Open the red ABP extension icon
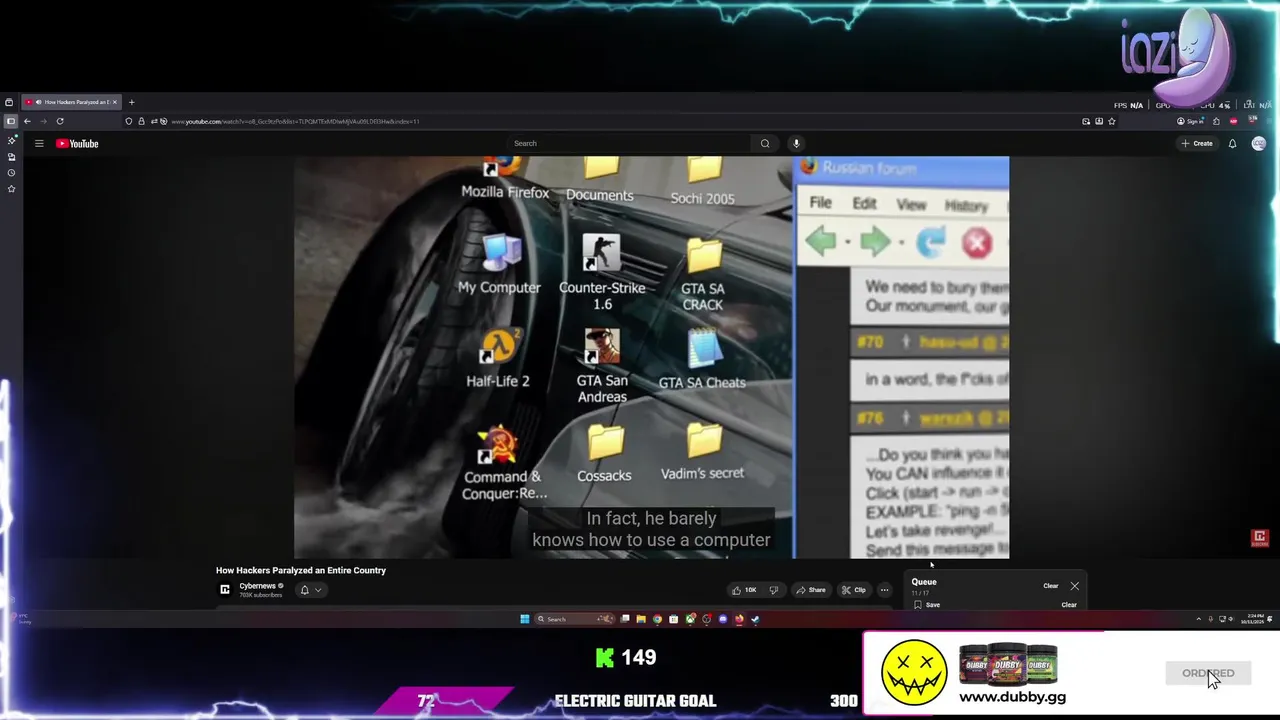This screenshot has height=720, width=1280. coord(1233,121)
